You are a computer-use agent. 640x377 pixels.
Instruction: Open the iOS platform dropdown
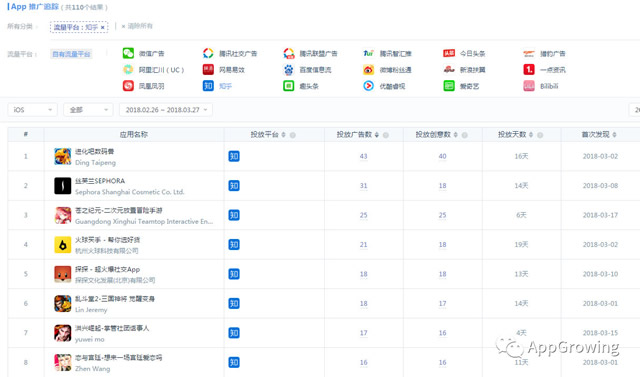pyautogui.click(x=33, y=110)
